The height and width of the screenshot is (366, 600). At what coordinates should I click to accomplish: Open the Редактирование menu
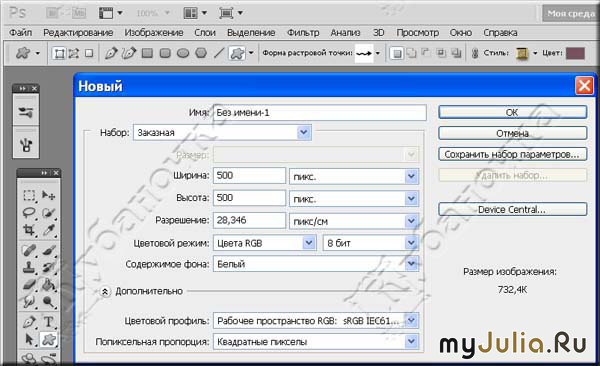(78, 33)
